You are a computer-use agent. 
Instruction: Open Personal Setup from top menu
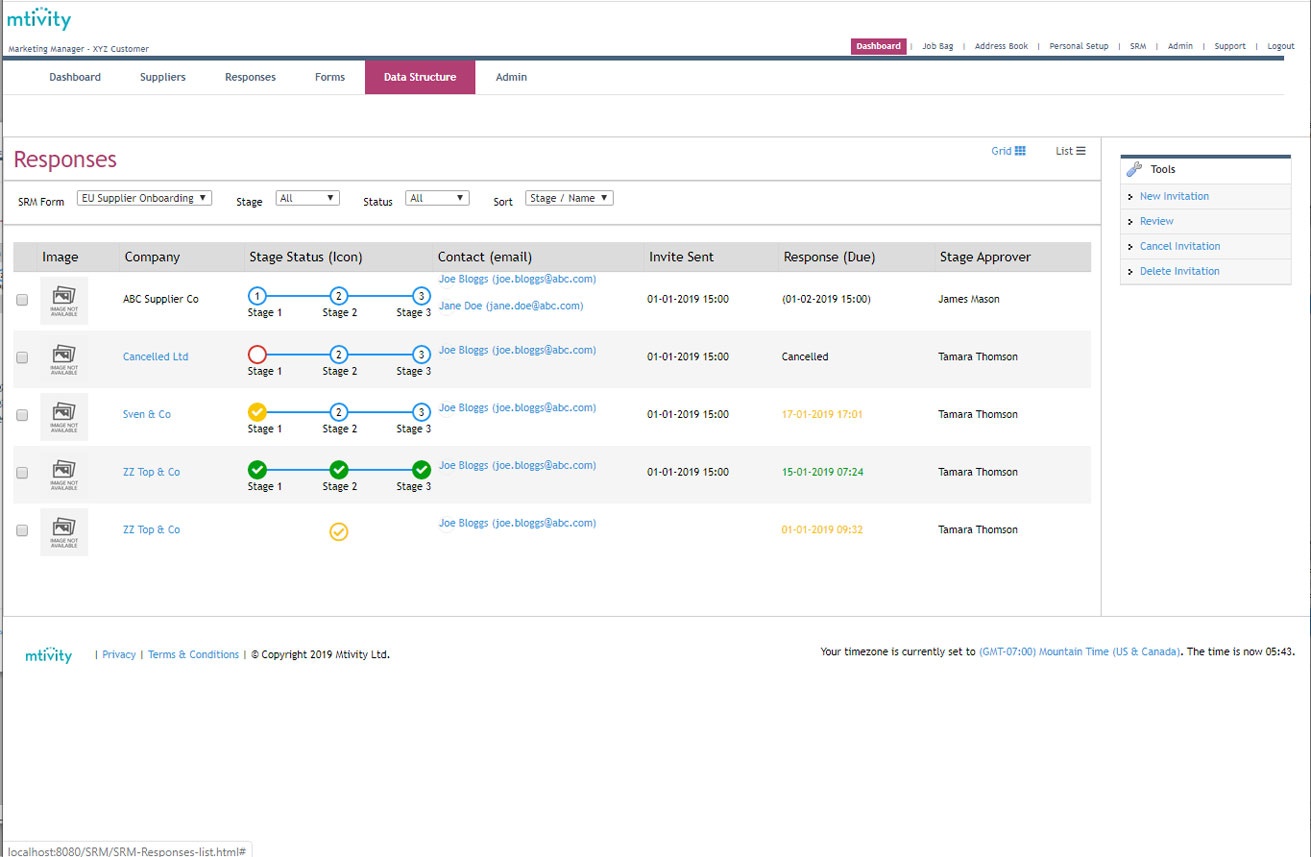tap(1079, 46)
